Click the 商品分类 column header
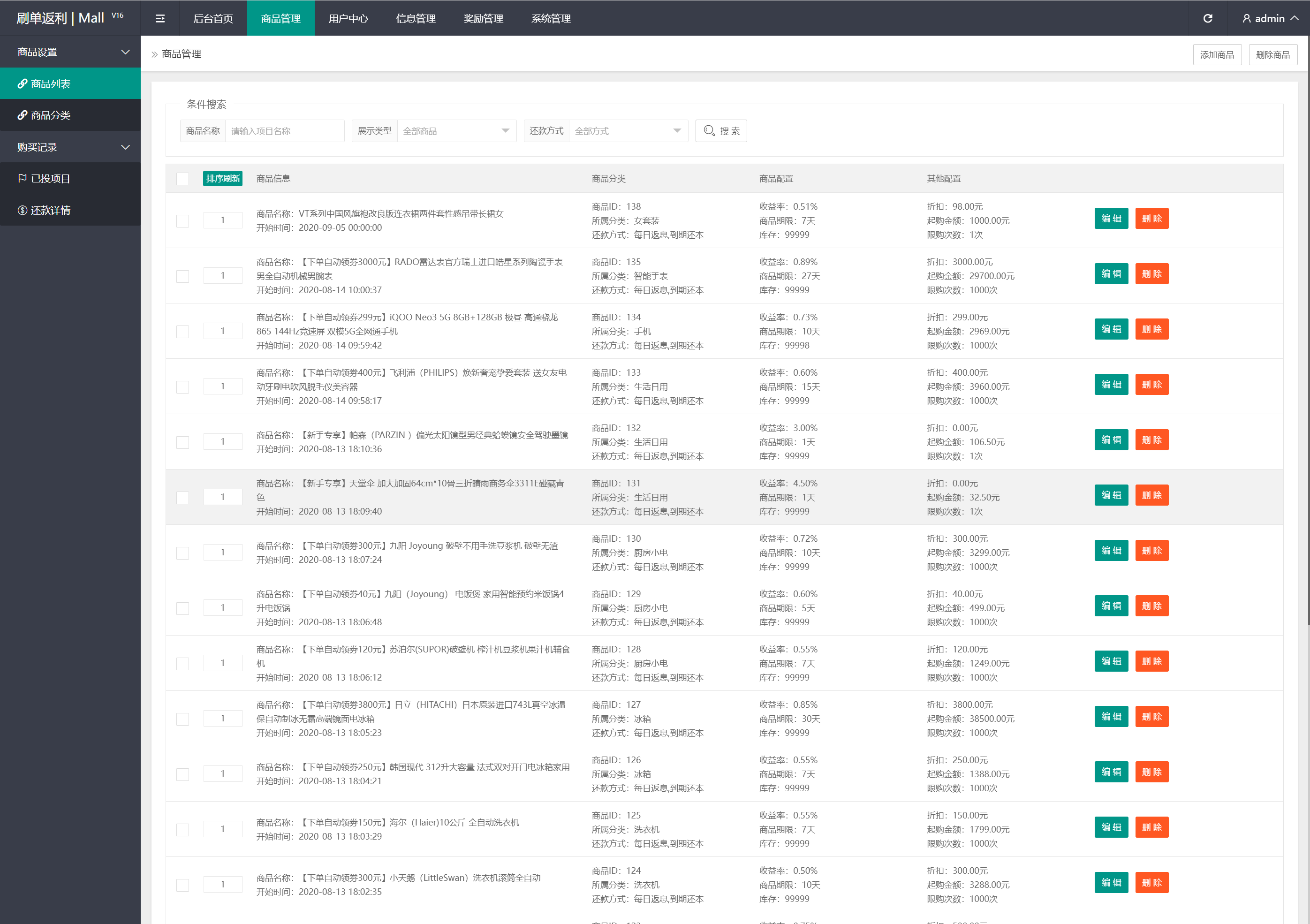The width and height of the screenshot is (1310, 924). (x=608, y=179)
